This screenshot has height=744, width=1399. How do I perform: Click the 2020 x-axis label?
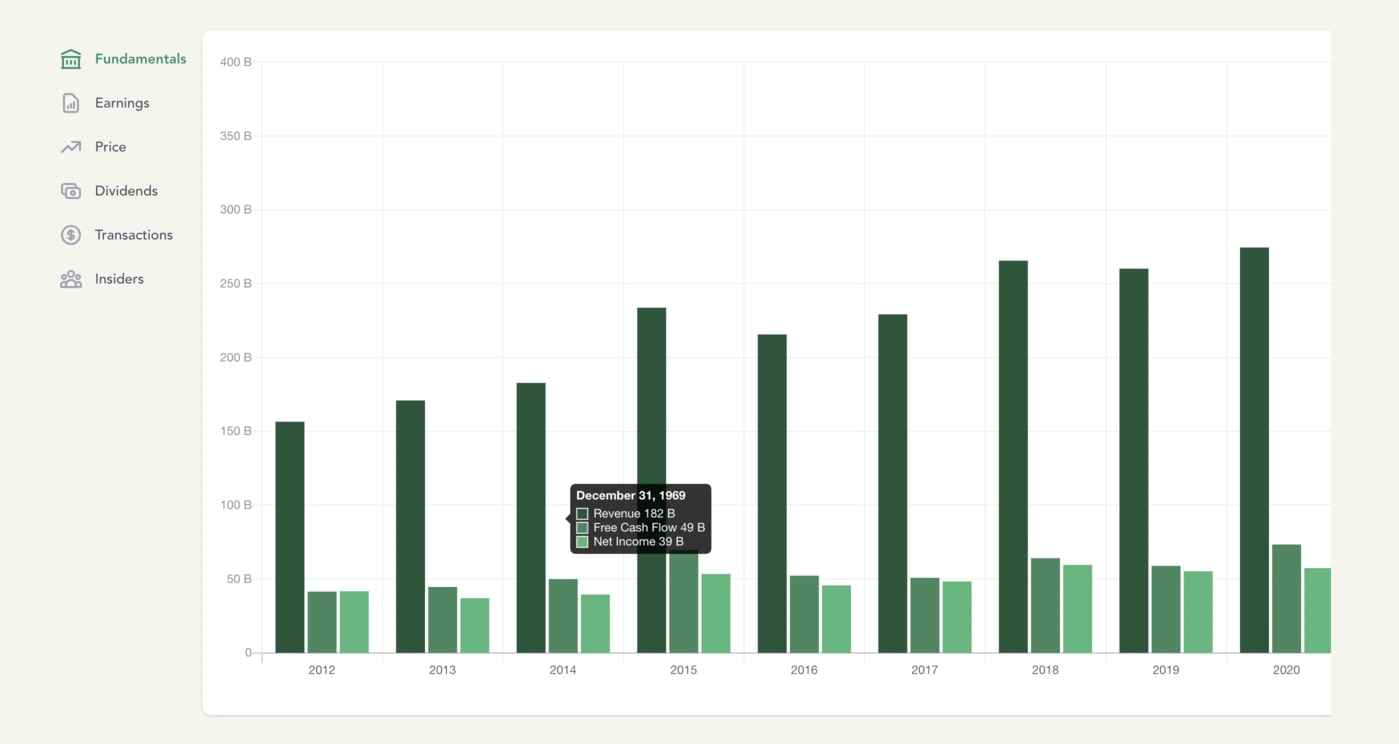pyautogui.click(x=1286, y=670)
